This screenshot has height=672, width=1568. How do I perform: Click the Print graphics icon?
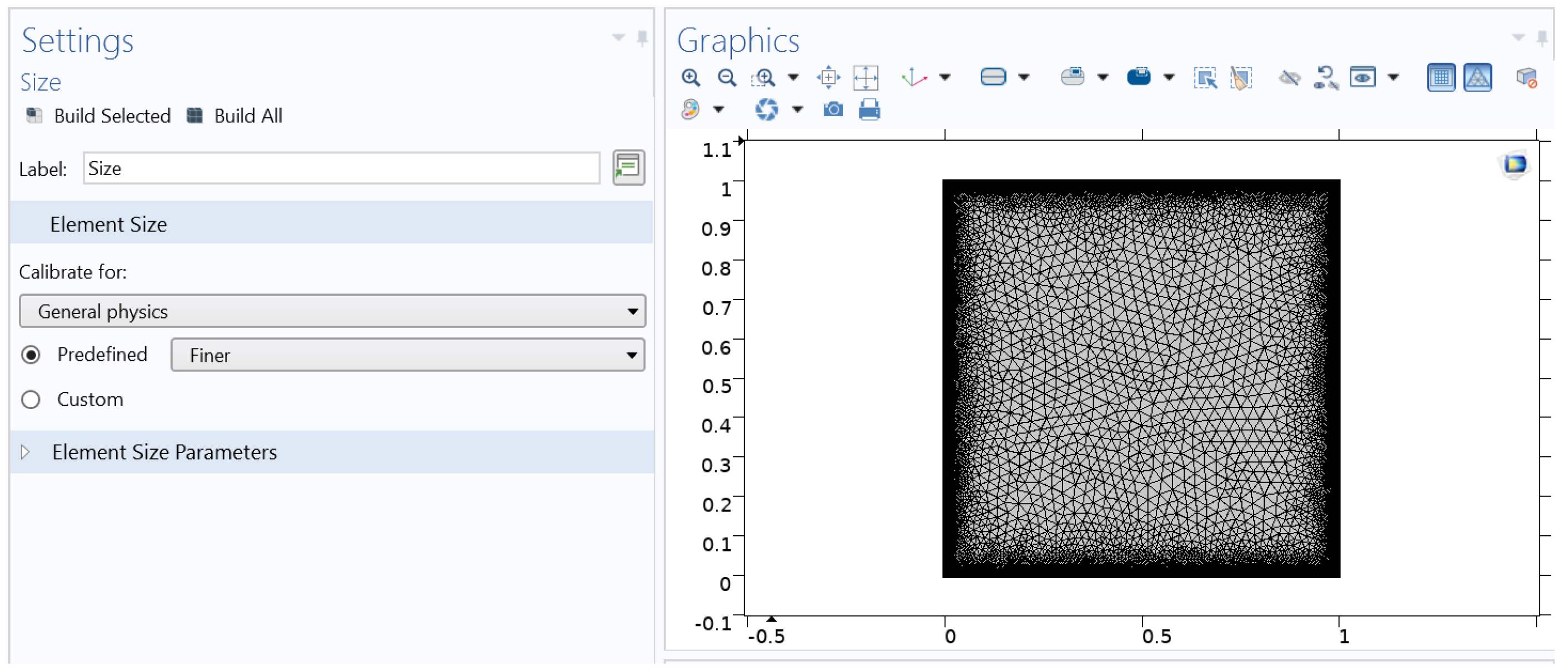click(869, 109)
